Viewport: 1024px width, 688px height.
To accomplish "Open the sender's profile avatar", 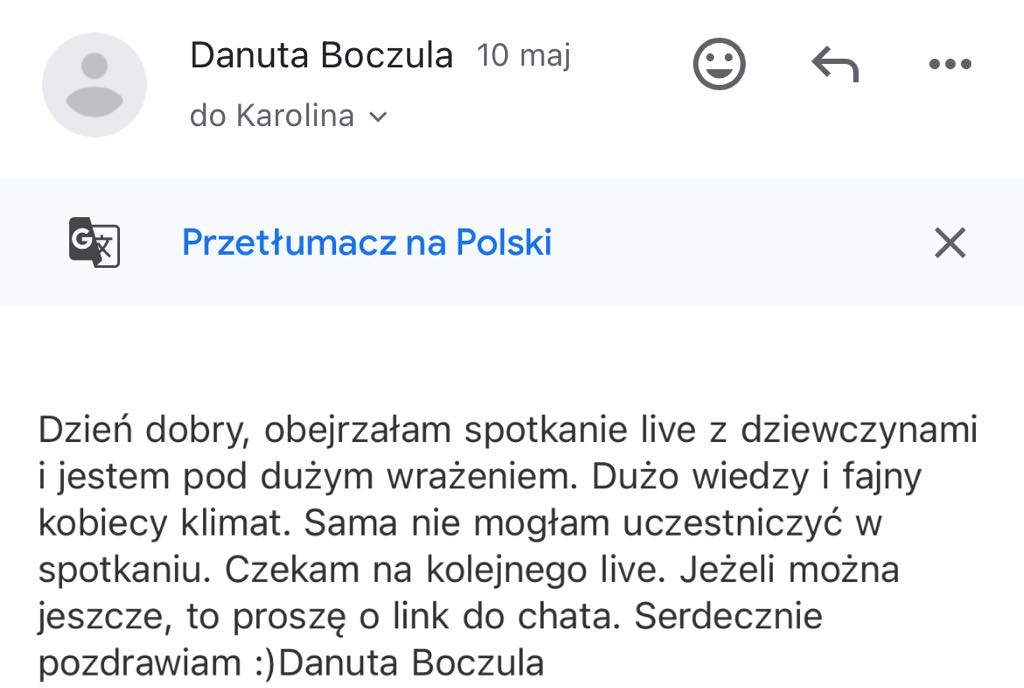I will point(94,84).
